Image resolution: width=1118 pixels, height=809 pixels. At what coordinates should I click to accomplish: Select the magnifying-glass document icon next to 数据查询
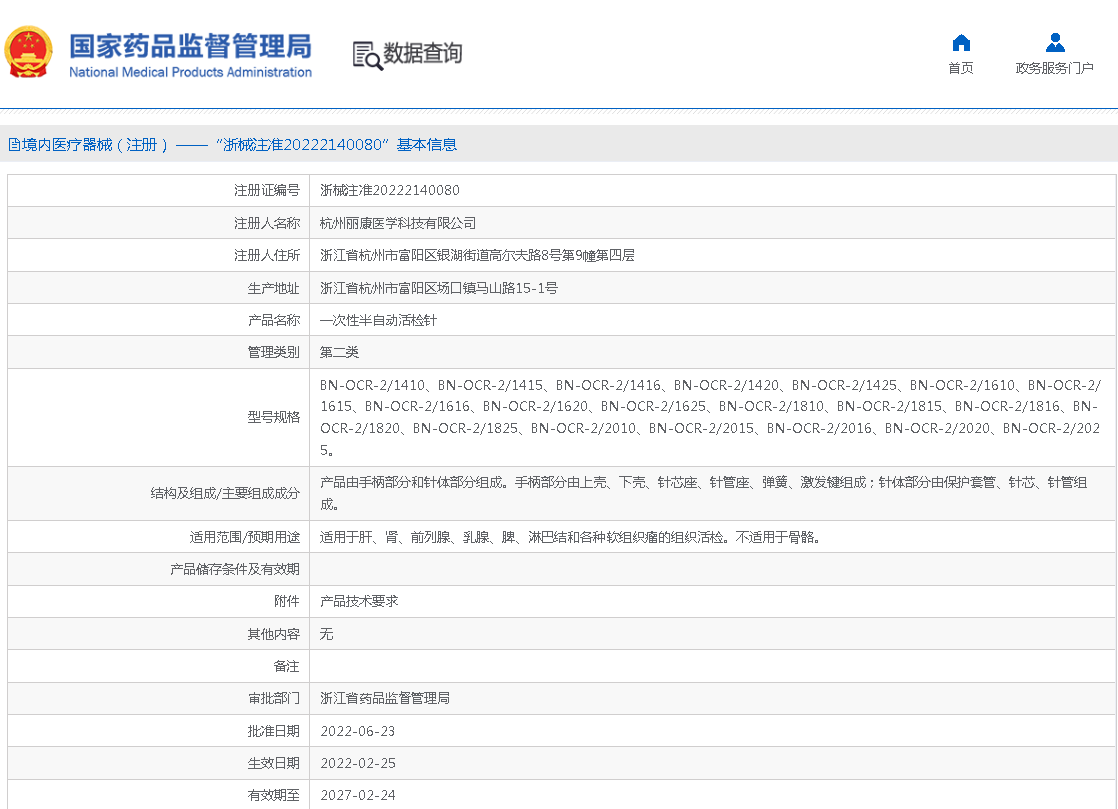coord(363,54)
